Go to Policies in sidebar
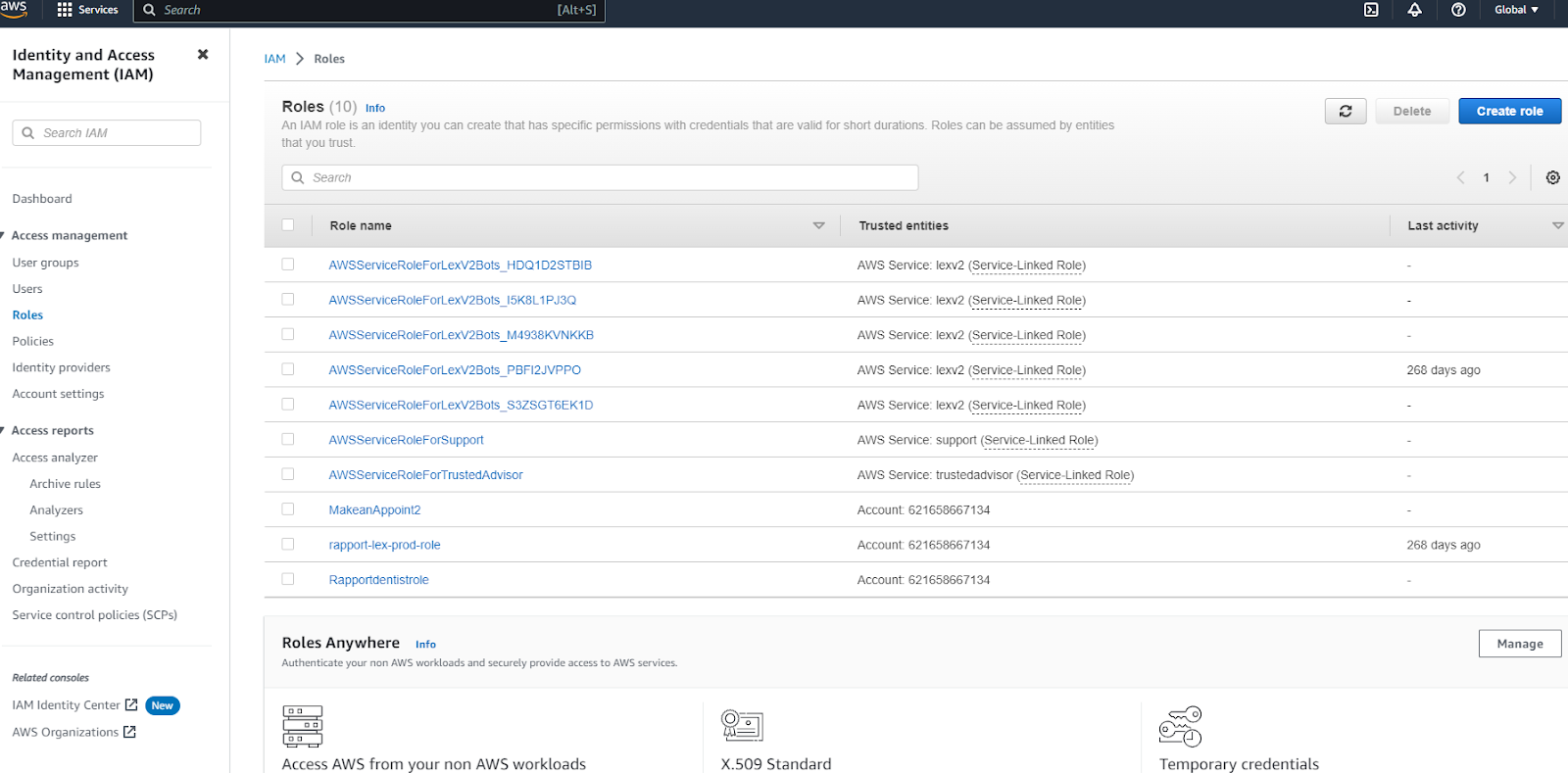The width and height of the screenshot is (1568, 773). (x=33, y=342)
